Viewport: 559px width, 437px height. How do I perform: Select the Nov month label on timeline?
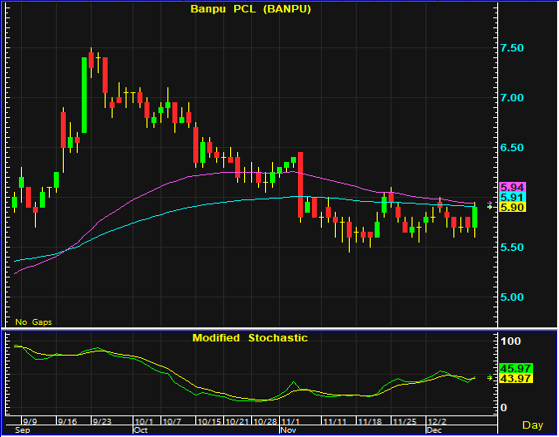[x=289, y=430]
